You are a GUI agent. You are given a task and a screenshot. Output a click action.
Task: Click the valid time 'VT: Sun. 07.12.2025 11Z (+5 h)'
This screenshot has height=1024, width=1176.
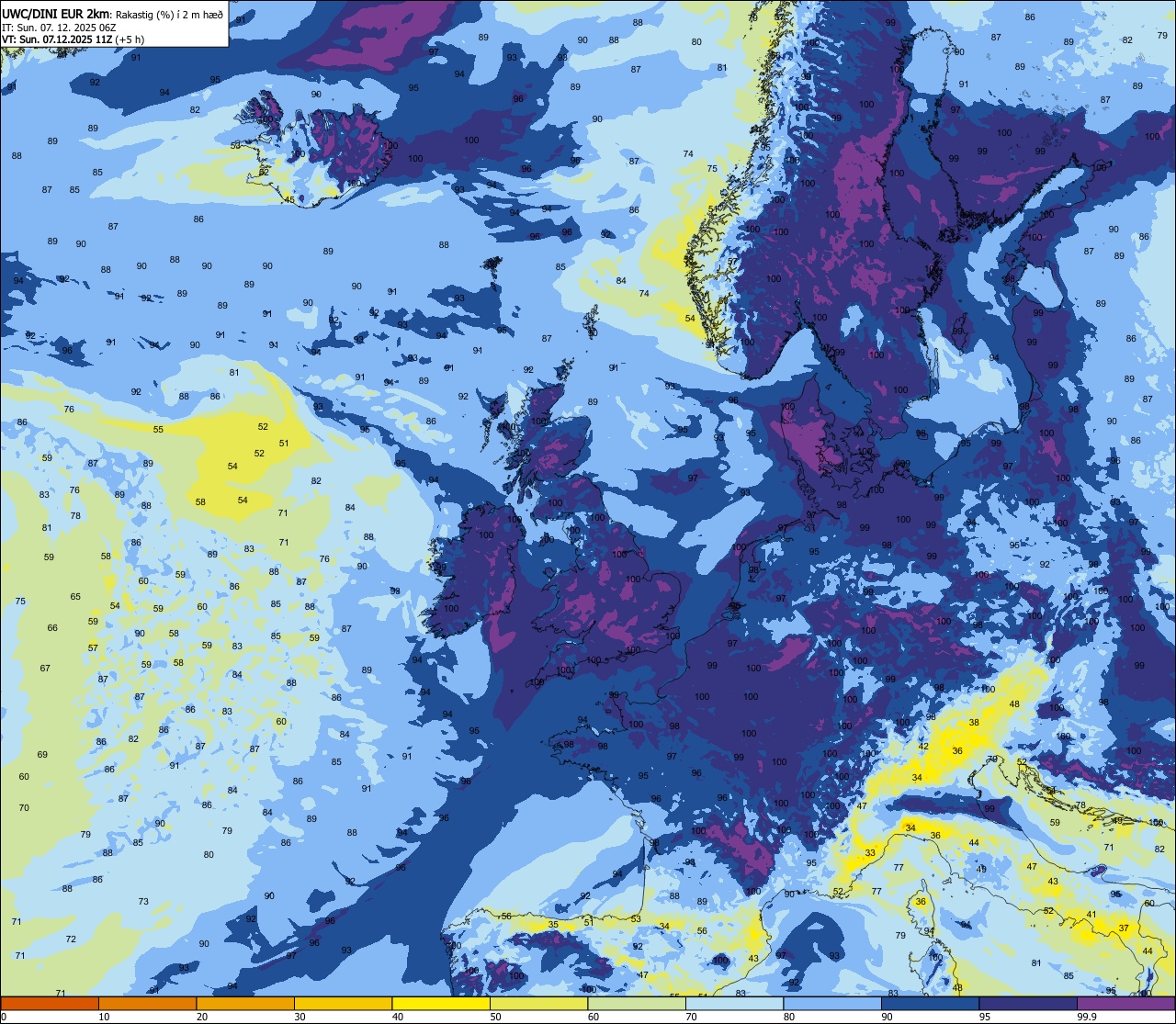coord(73,39)
